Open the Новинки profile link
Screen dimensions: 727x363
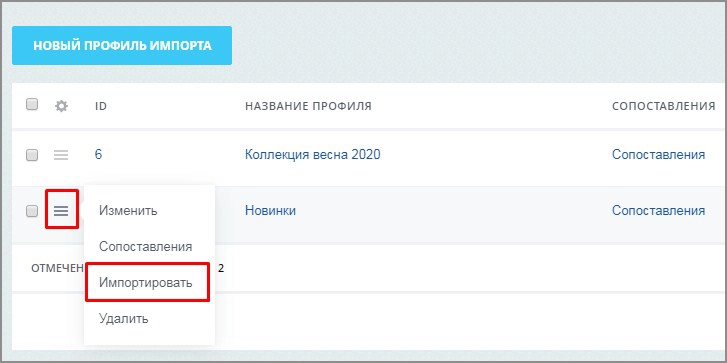tap(270, 210)
